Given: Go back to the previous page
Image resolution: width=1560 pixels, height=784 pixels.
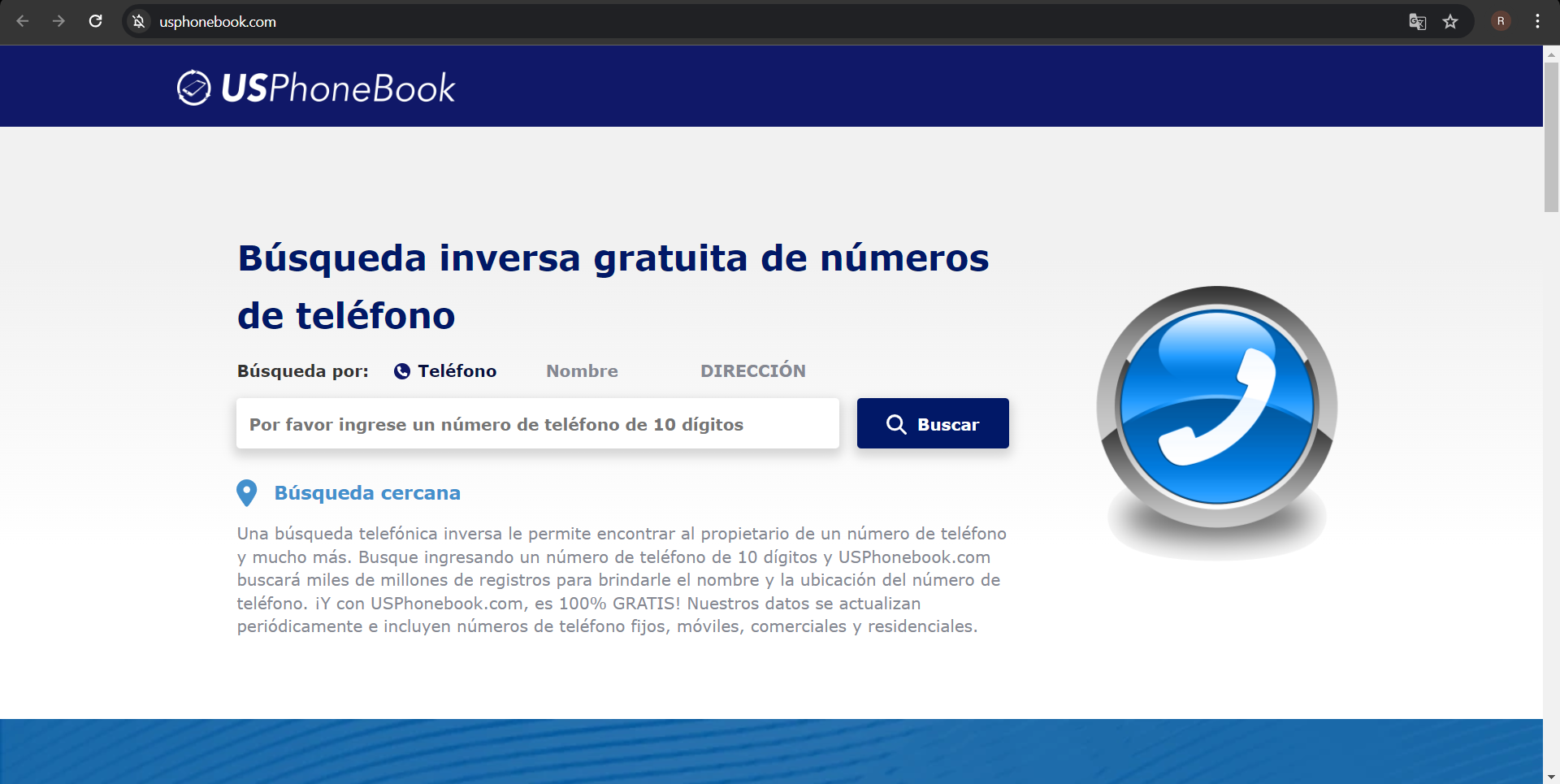Looking at the screenshot, I should (22, 21).
